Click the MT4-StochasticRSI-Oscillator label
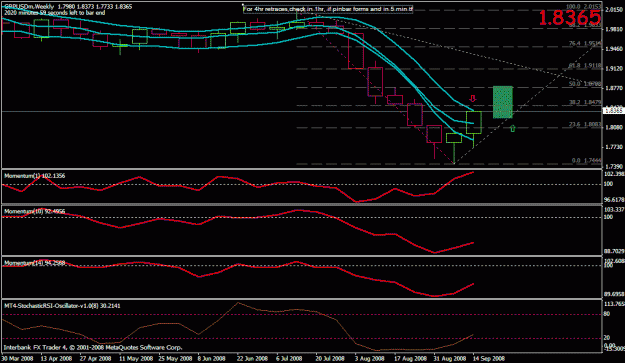 [x=62, y=306]
